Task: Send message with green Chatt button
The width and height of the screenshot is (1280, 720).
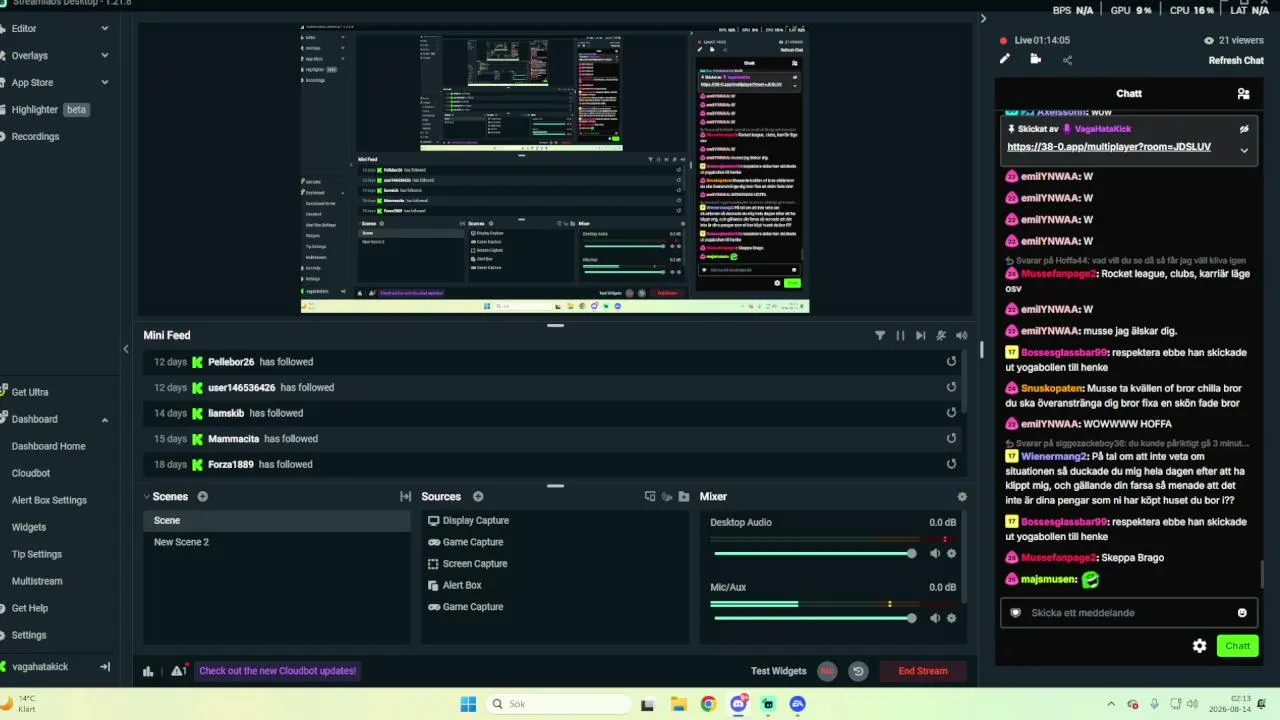Action: (1238, 646)
